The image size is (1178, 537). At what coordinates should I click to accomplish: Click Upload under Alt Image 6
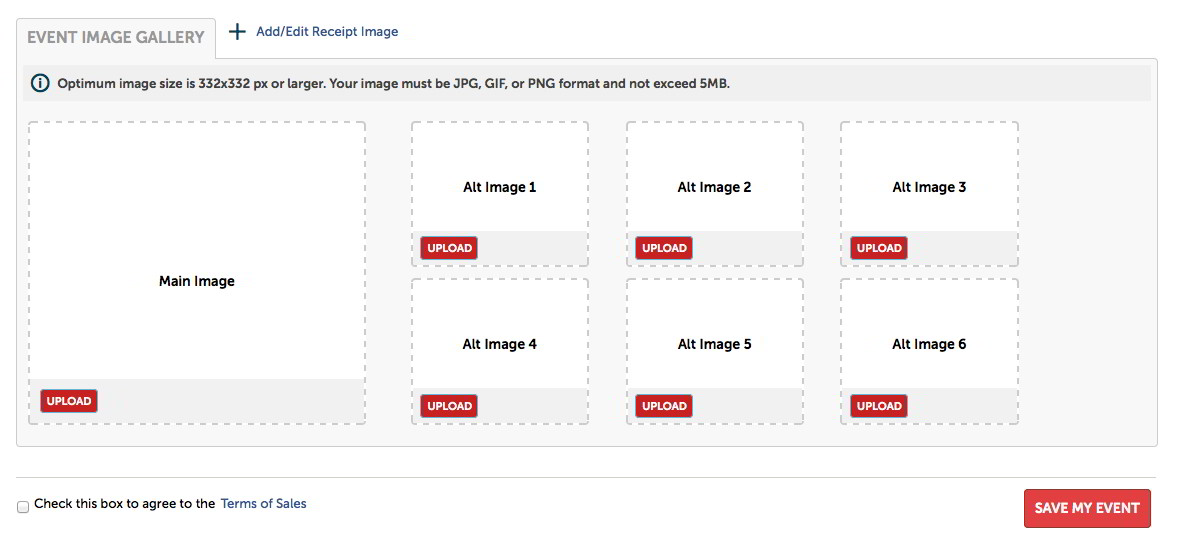click(879, 406)
